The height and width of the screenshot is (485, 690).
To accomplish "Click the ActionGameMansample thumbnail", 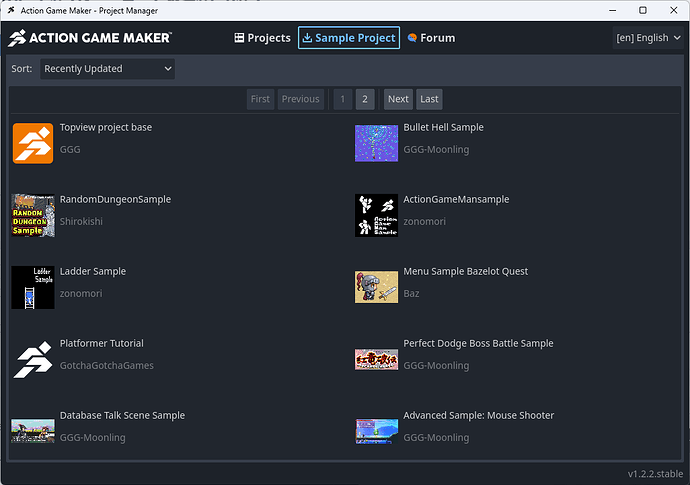I will pyautogui.click(x=376, y=215).
